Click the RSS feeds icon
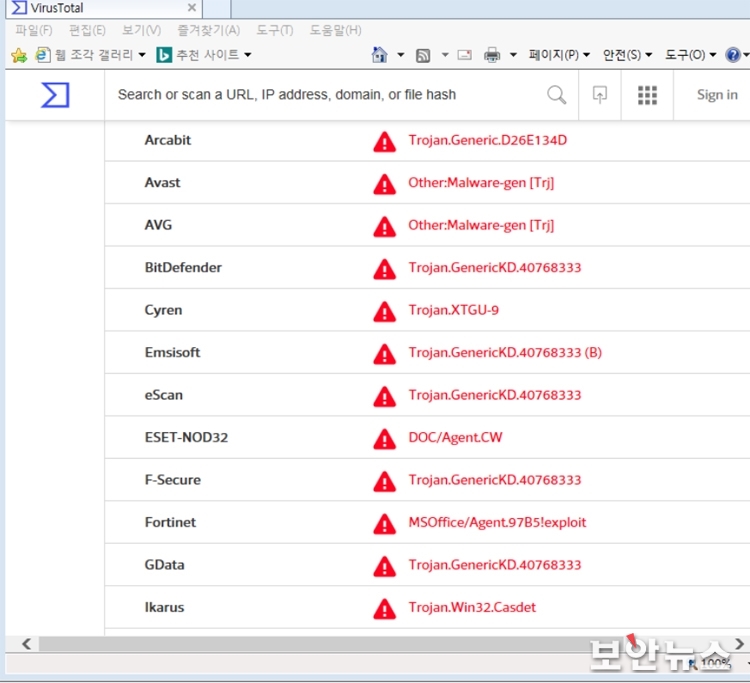 coord(423,55)
